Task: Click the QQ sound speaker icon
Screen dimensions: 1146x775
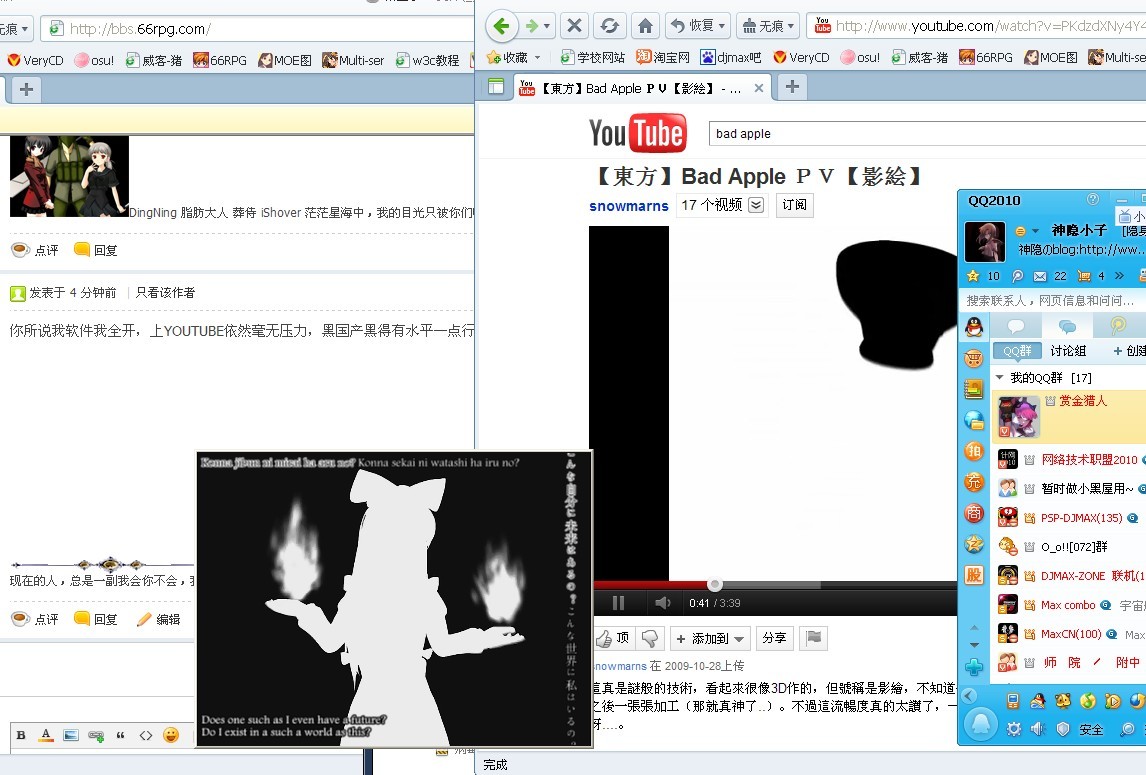Action: [1038, 729]
